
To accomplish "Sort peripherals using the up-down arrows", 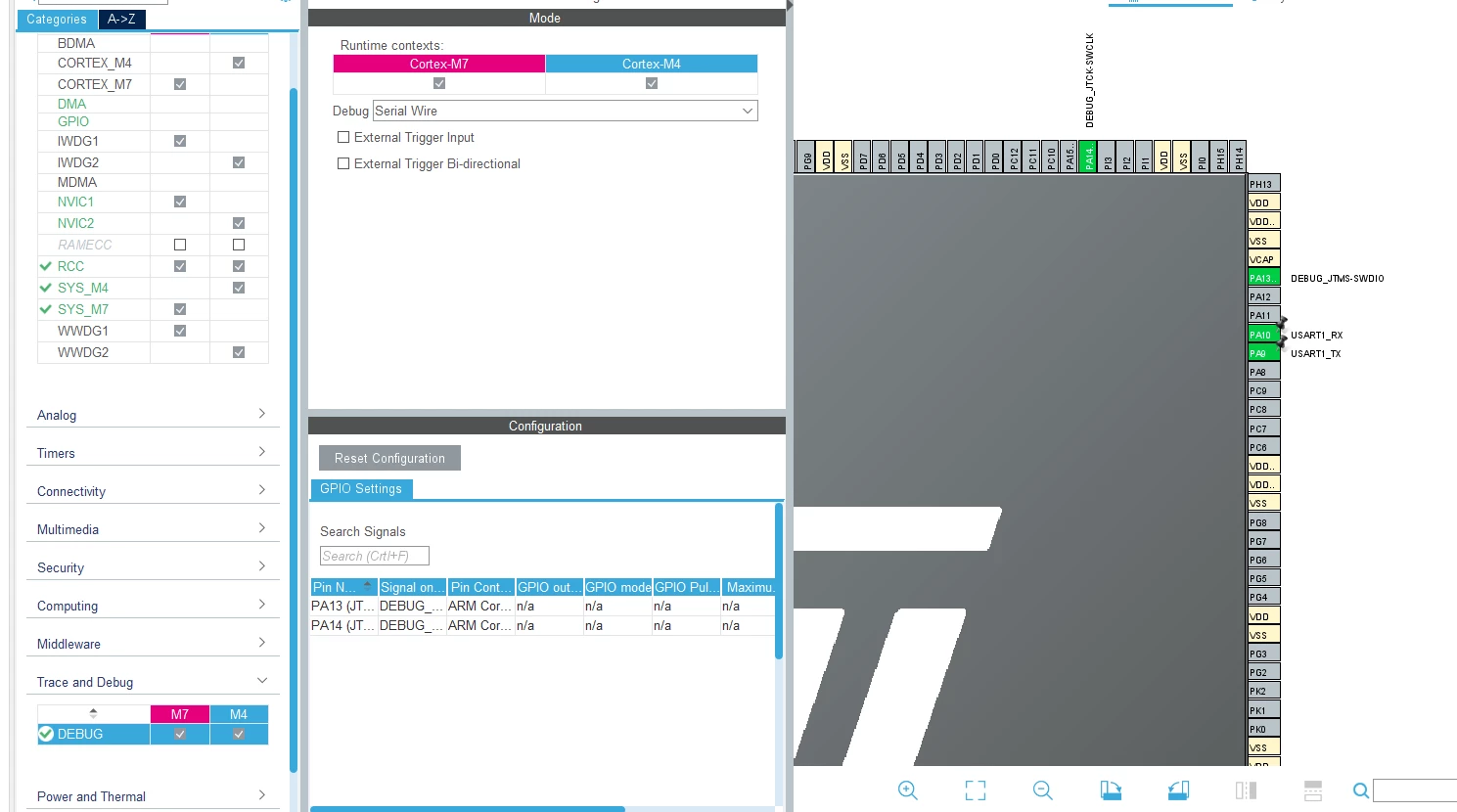I will (93, 713).
